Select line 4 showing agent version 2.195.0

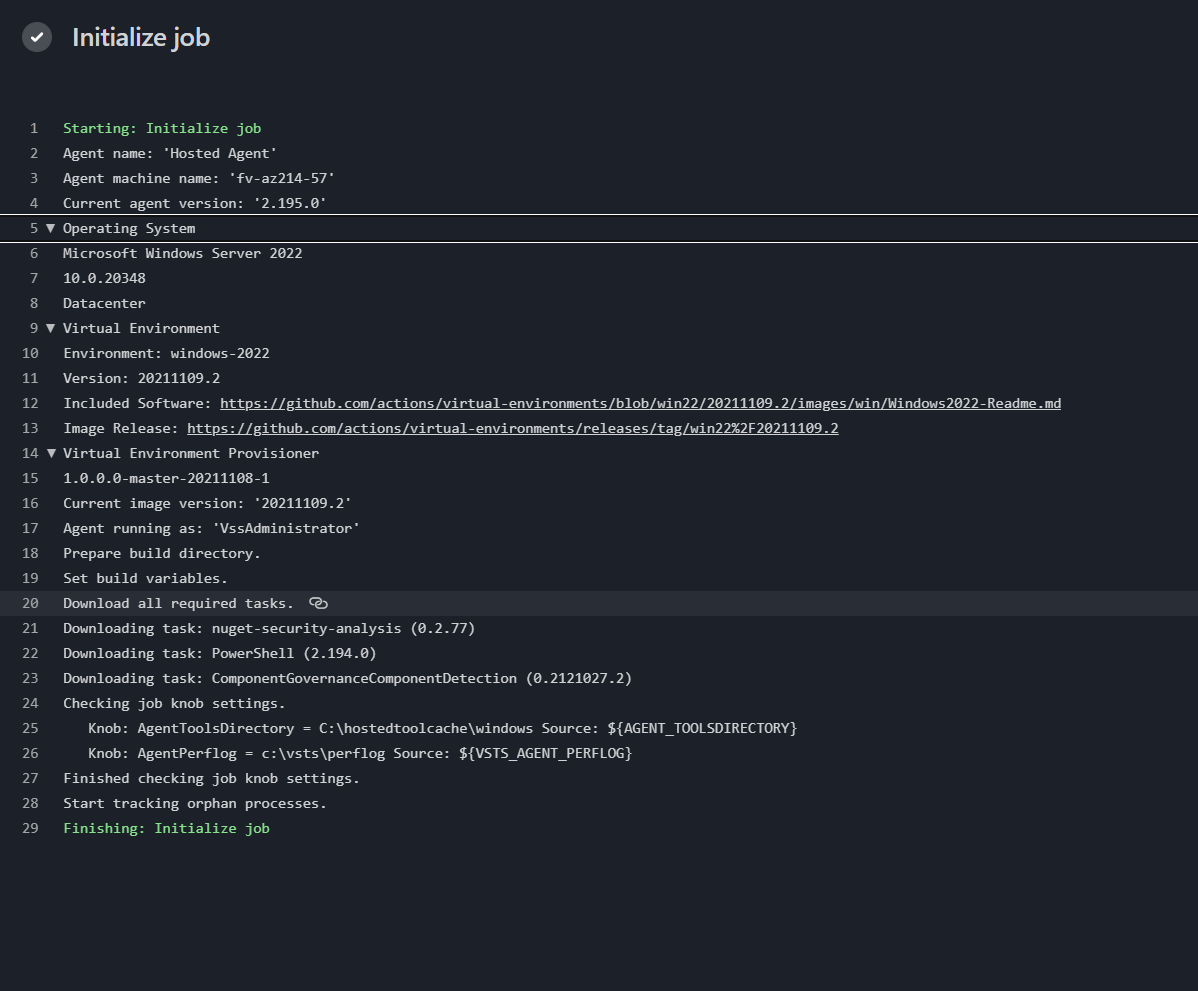click(x=196, y=203)
